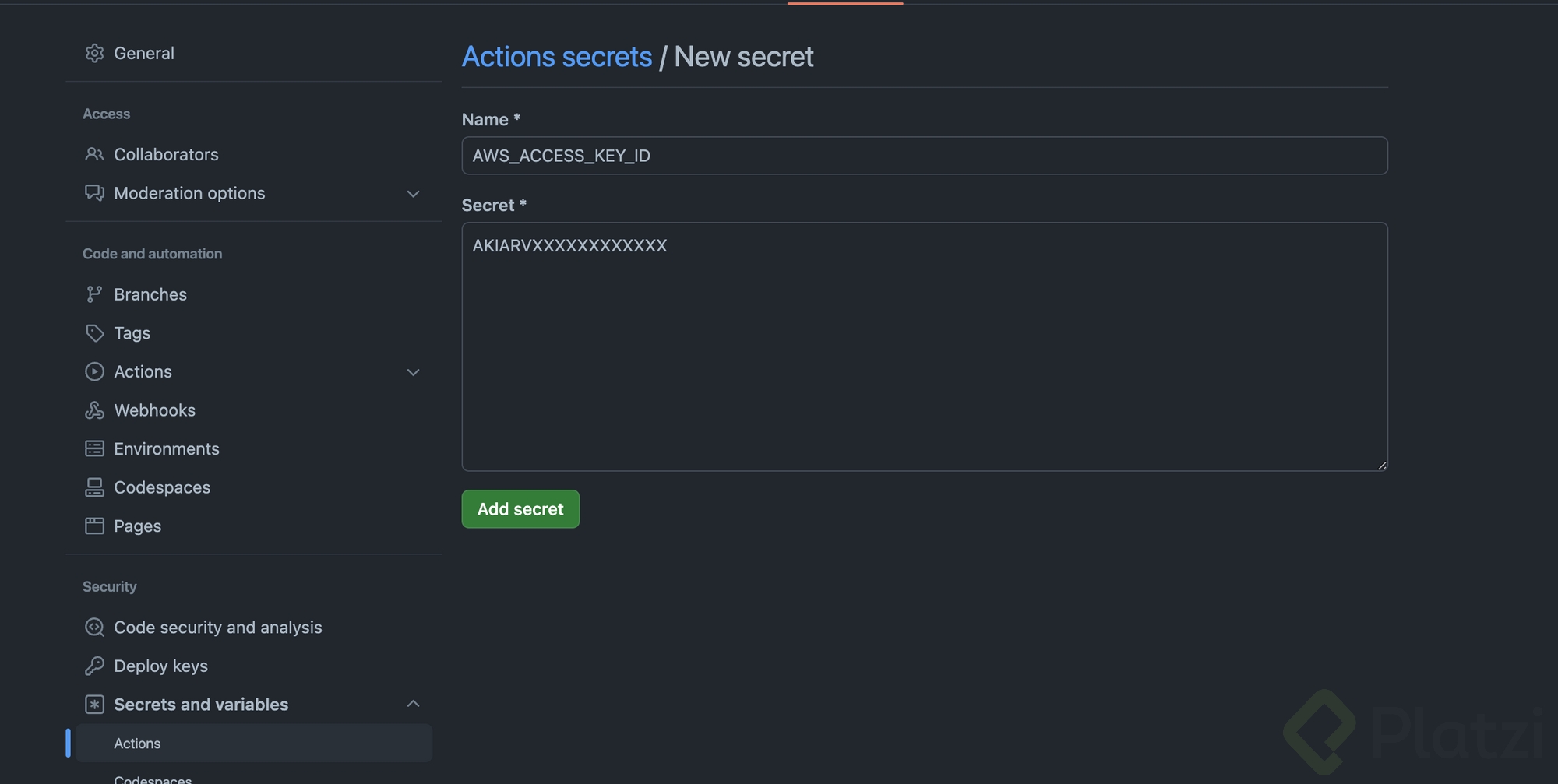Click the Environments server icon
This screenshot has height=784, width=1558.
click(x=94, y=448)
